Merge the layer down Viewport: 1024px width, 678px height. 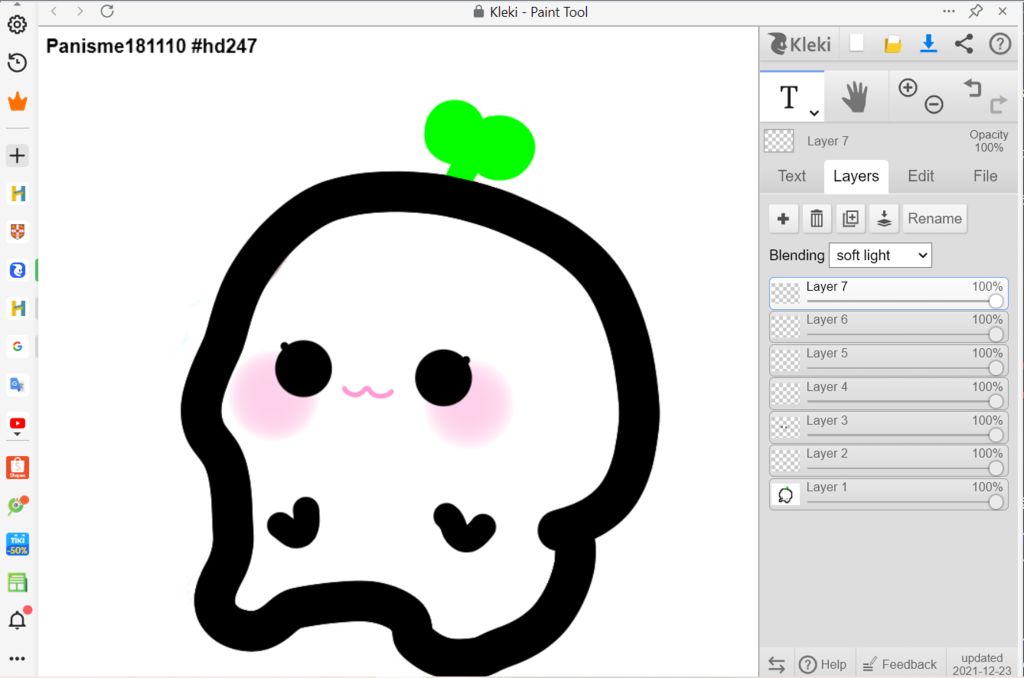(x=884, y=218)
